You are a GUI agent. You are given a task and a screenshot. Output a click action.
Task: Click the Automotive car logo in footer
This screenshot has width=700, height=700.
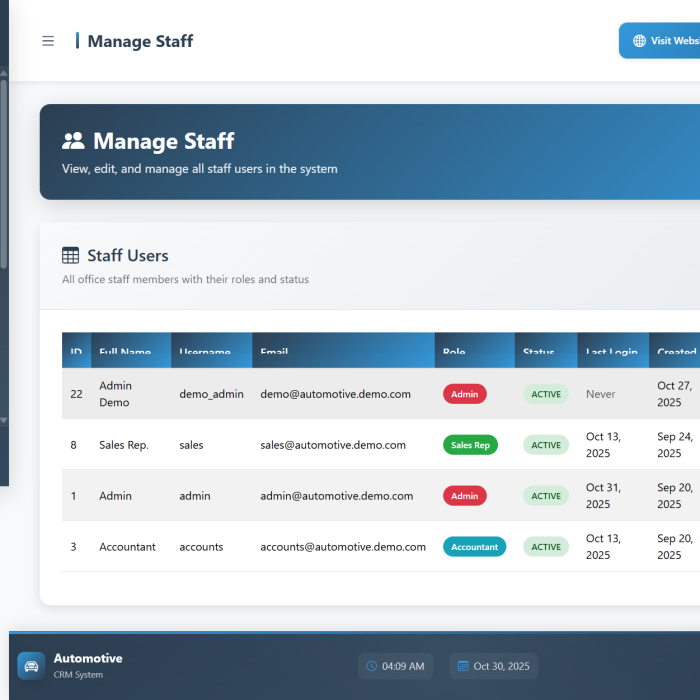pyautogui.click(x=31, y=666)
